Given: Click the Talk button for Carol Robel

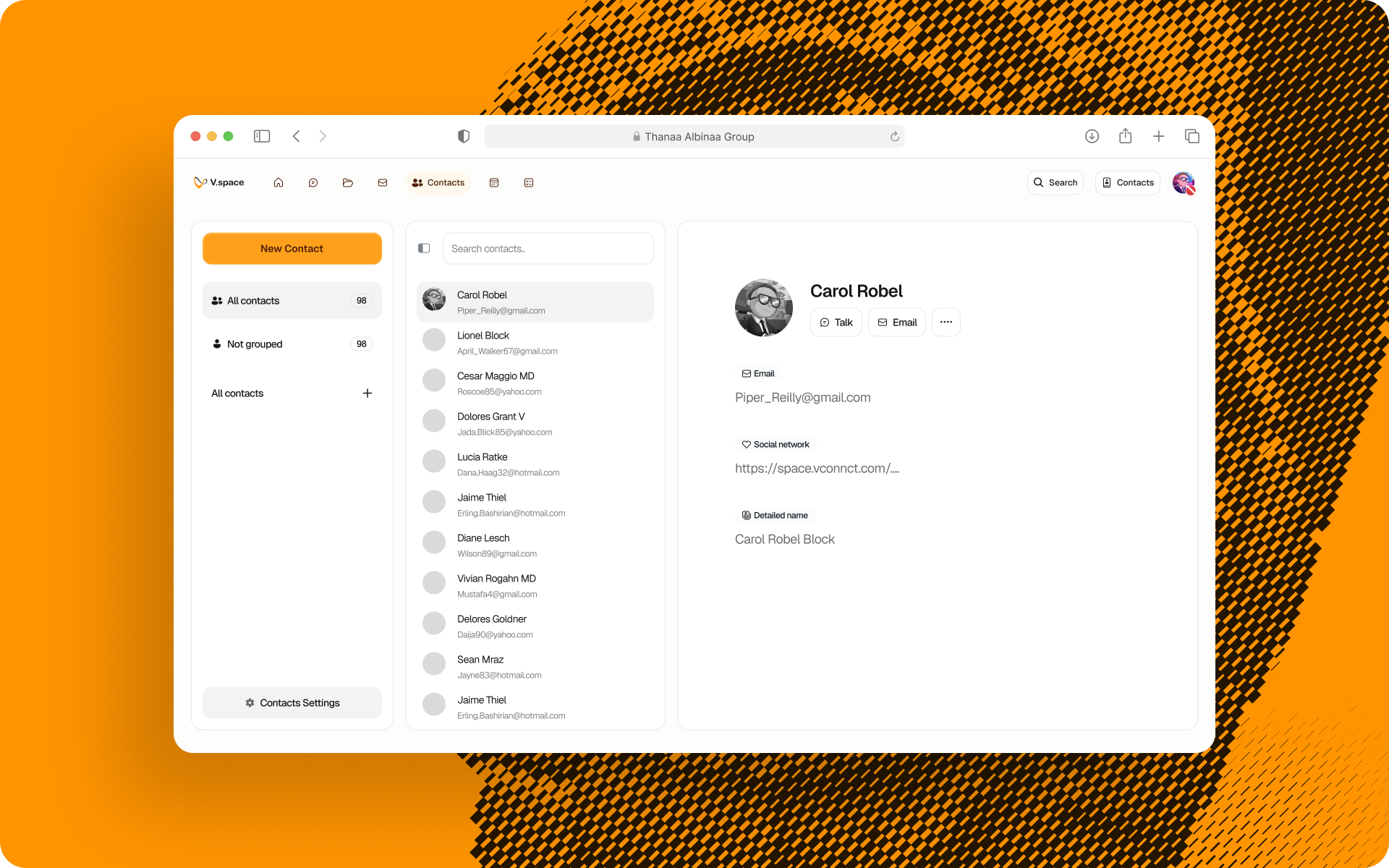Looking at the screenshot, I should coord(836,322).
